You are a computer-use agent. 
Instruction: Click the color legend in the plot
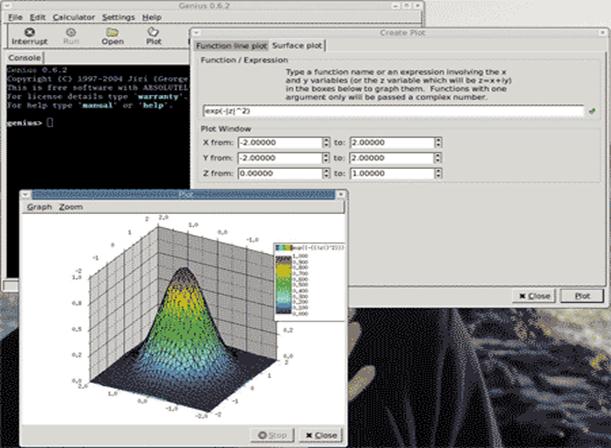[x=309, y=281]
